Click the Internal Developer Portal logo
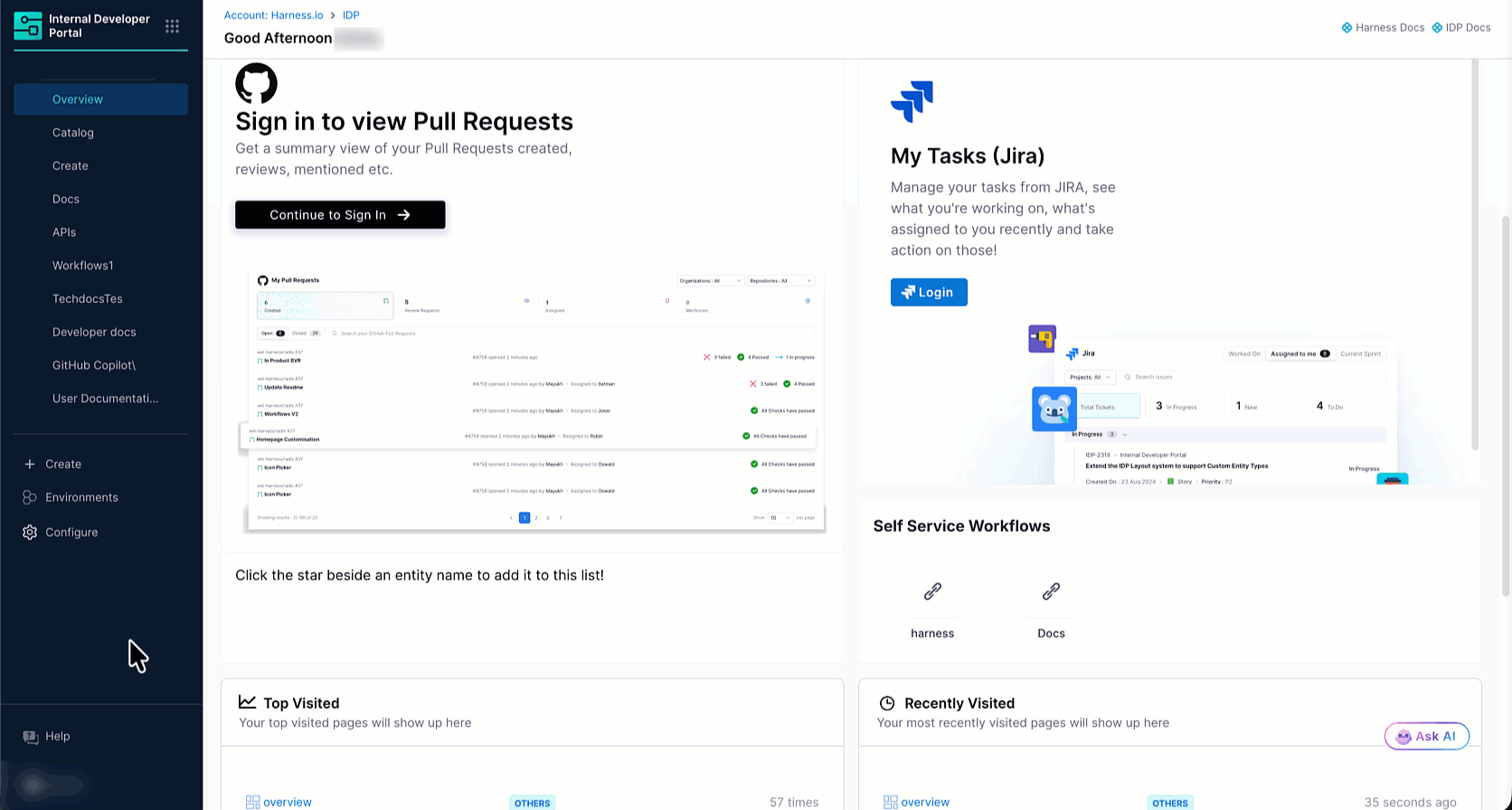Viewport: 1512px width, 810px height. 28,26
